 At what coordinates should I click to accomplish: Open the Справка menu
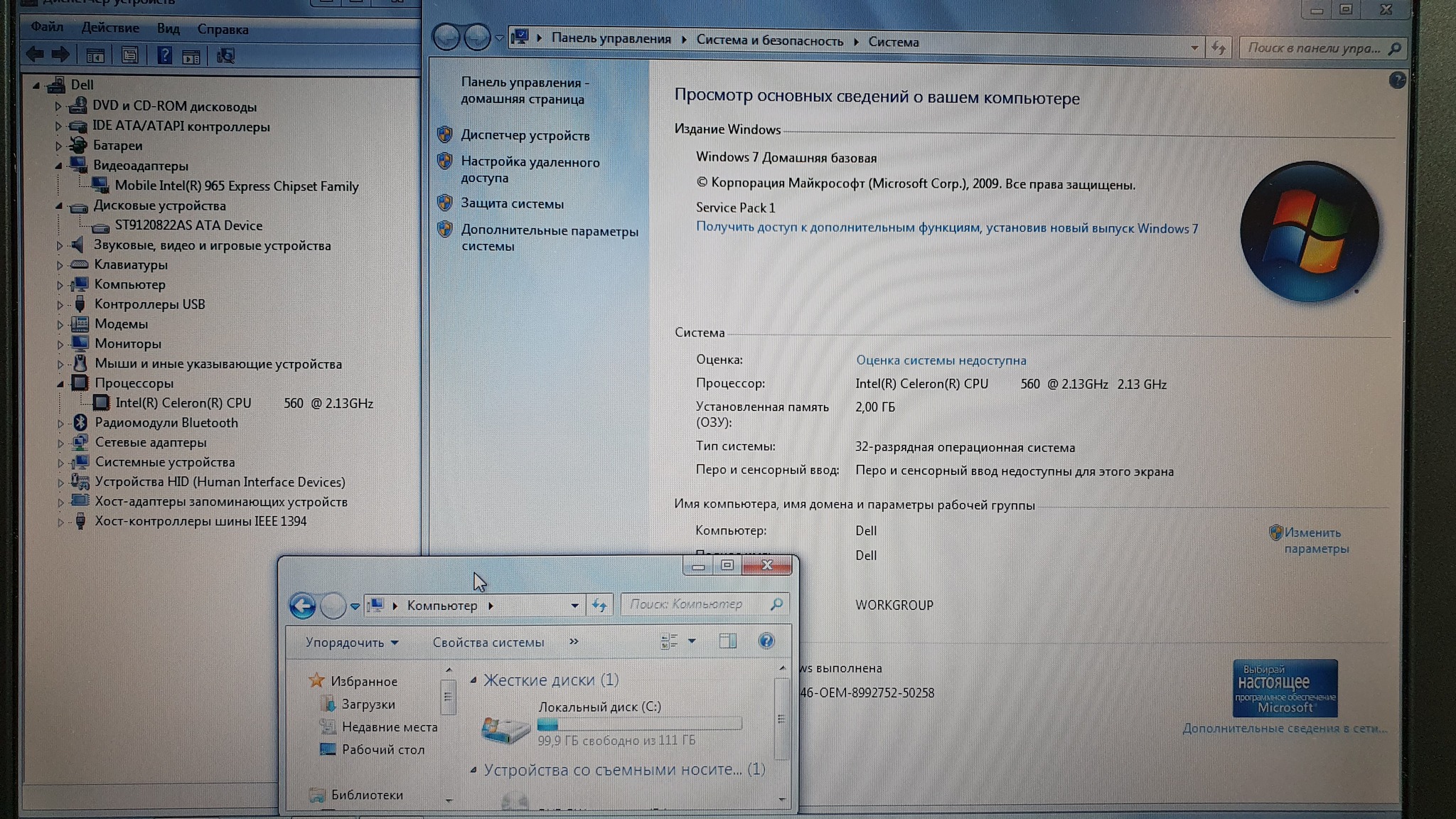[223, 30]
